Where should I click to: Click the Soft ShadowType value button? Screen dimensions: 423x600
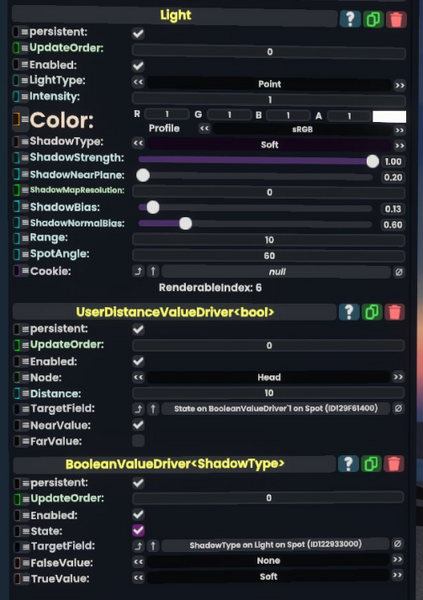coord(269,145)
